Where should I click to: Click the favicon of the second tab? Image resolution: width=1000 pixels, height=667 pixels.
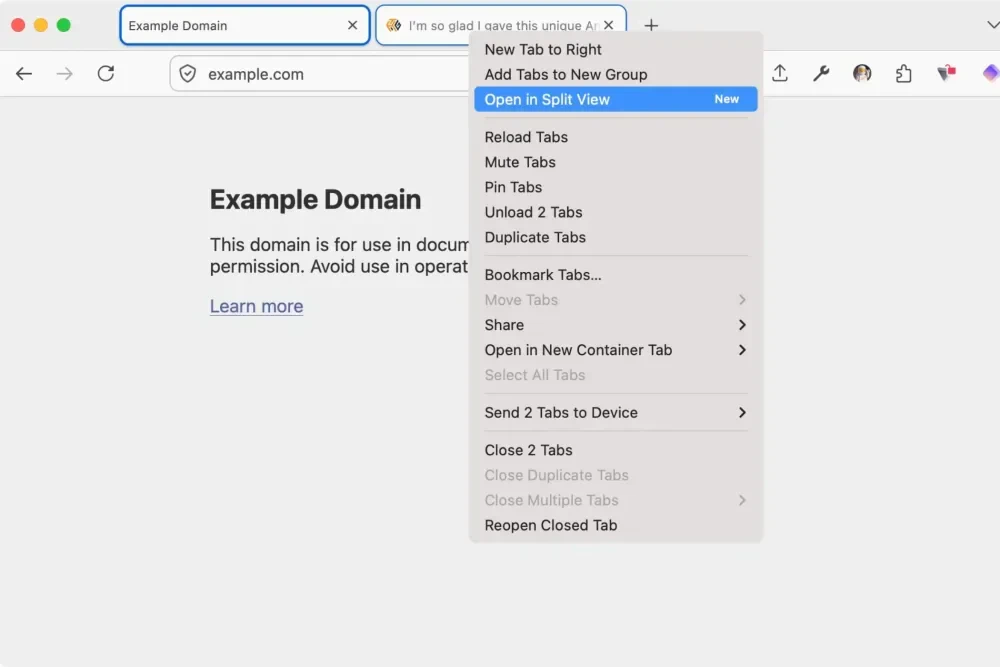393,25
